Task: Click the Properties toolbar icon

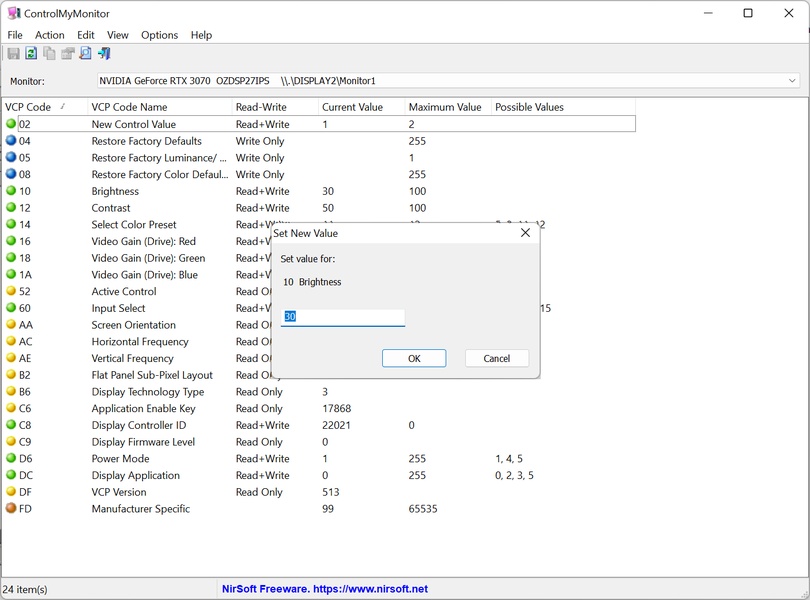Action: point(67,54)
